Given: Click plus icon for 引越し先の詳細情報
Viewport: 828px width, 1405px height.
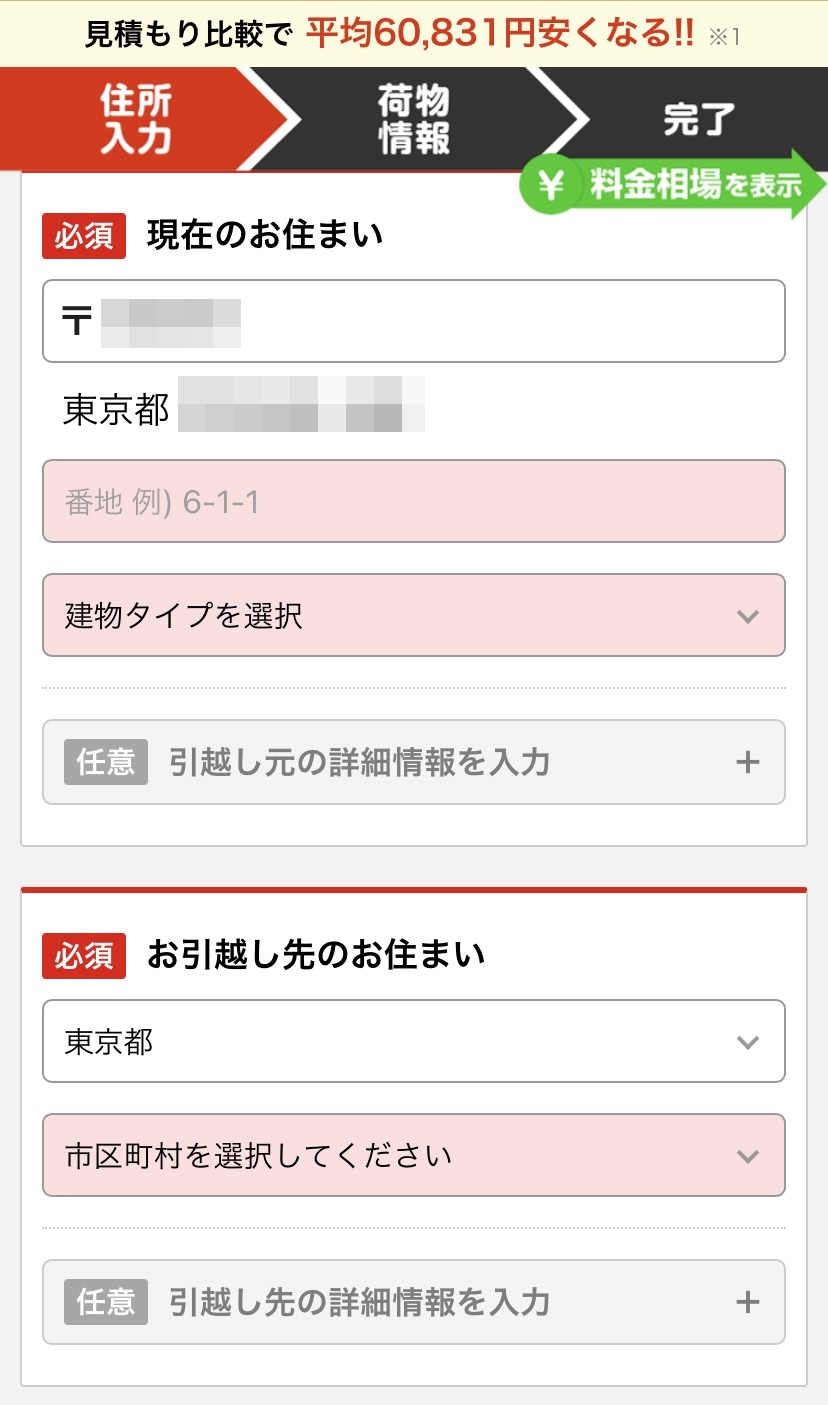Looking at the screenshot, I should 747,1302.
